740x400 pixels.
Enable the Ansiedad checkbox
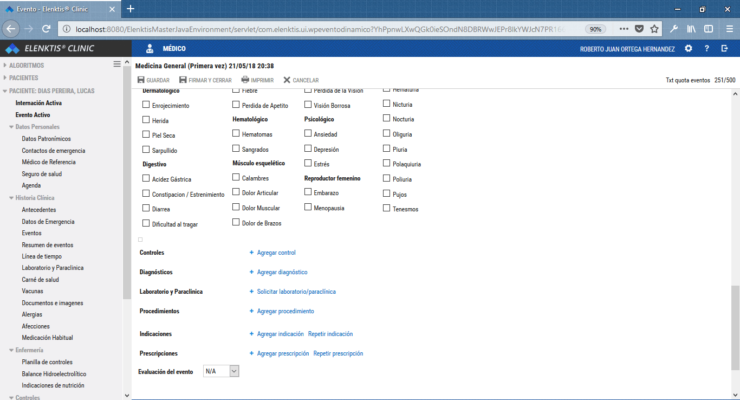(x=307, y=133)
